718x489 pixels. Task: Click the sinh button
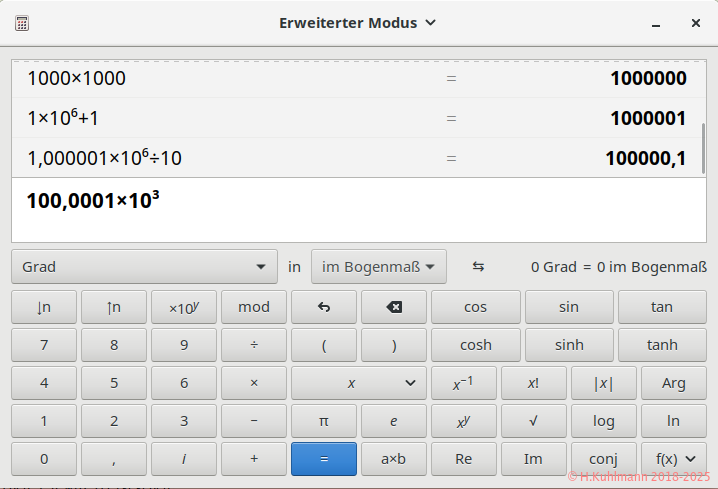pyautogui.click(x=569, y=345)
